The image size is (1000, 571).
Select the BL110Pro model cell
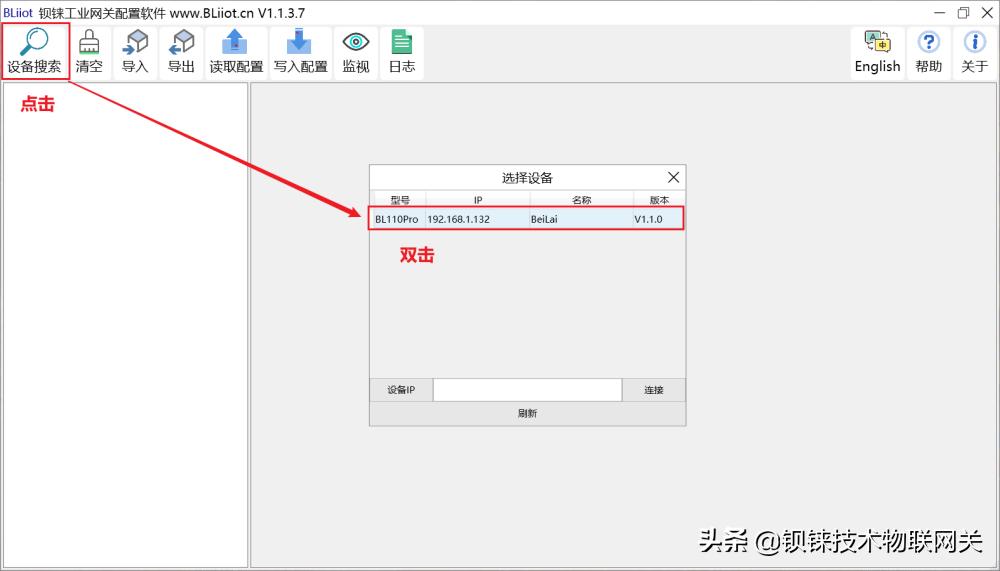(x=397, y=219)
